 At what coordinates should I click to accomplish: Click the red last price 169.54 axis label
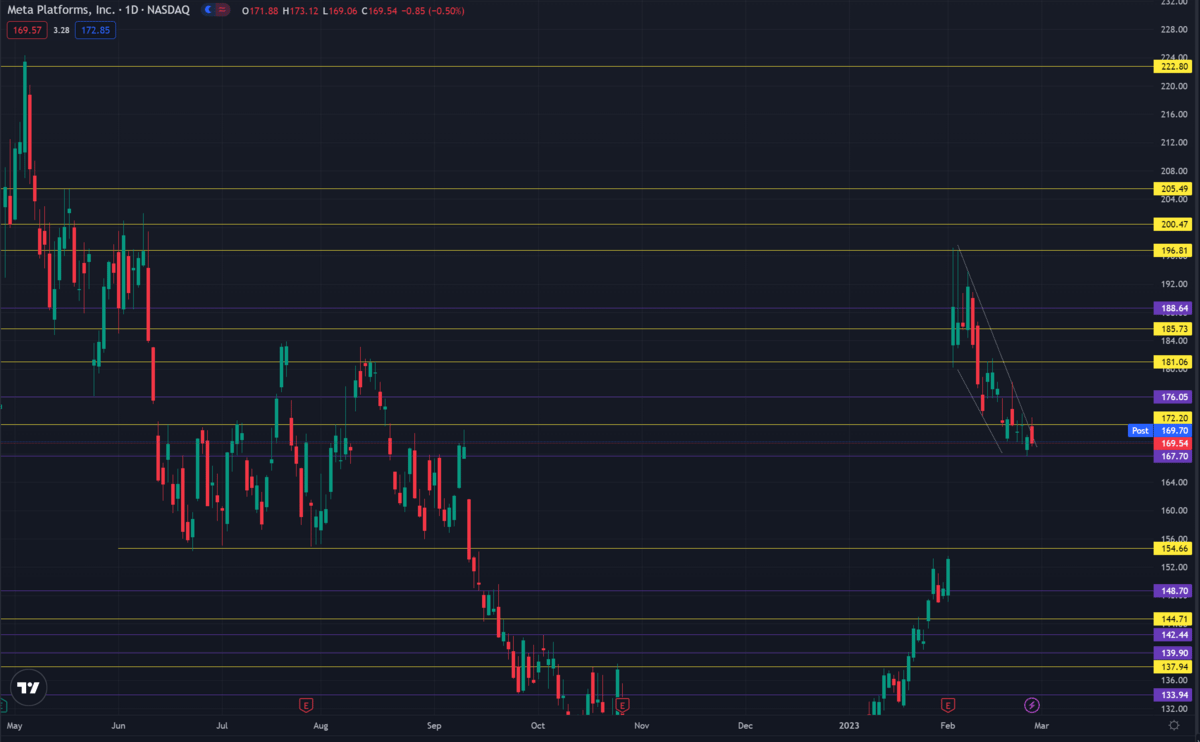[1172, 443]
